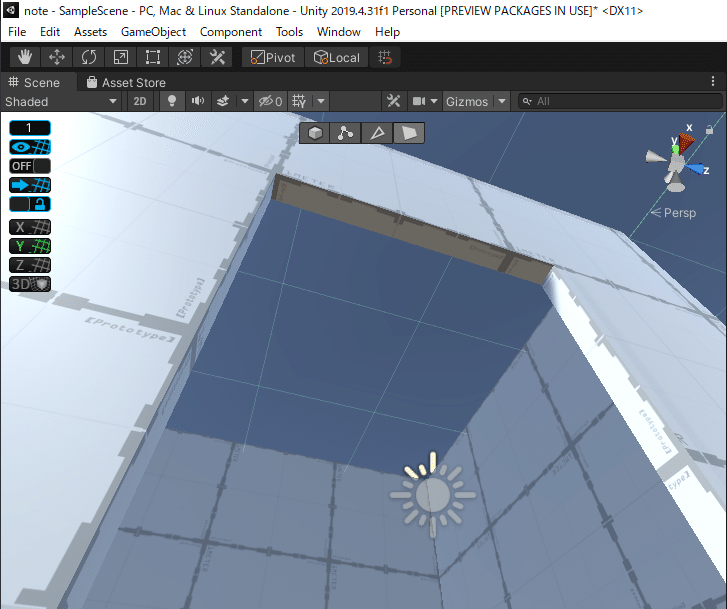Select the directional light sun gizmo

[433, 495]
